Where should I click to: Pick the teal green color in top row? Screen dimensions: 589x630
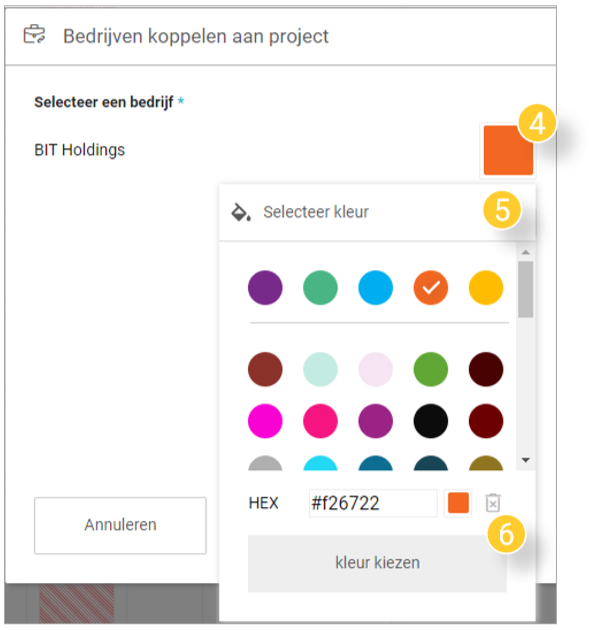tap(320, 288)
